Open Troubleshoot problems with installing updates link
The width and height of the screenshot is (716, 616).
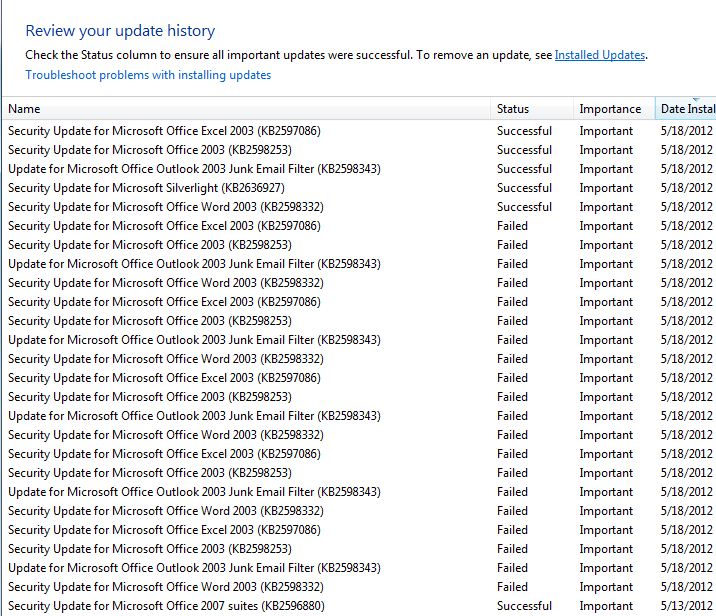point(148,75)
